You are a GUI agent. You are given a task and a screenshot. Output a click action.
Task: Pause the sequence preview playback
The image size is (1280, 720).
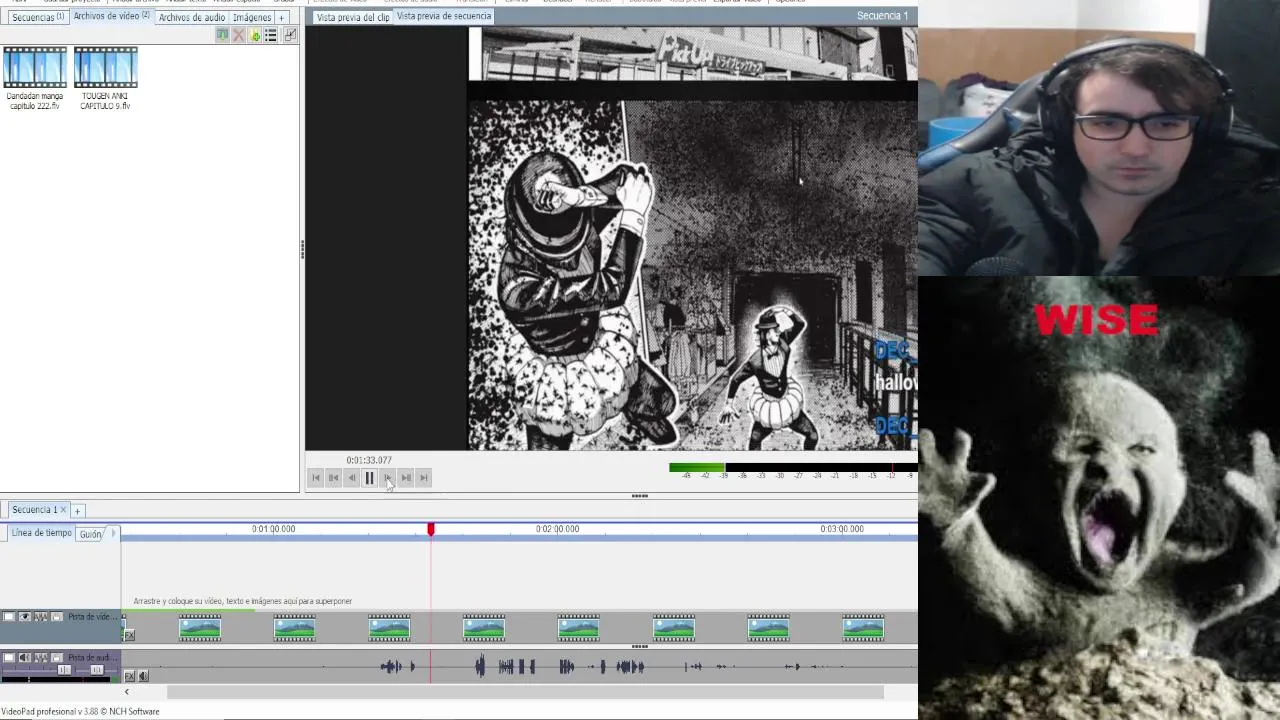(x=369, y=478)
